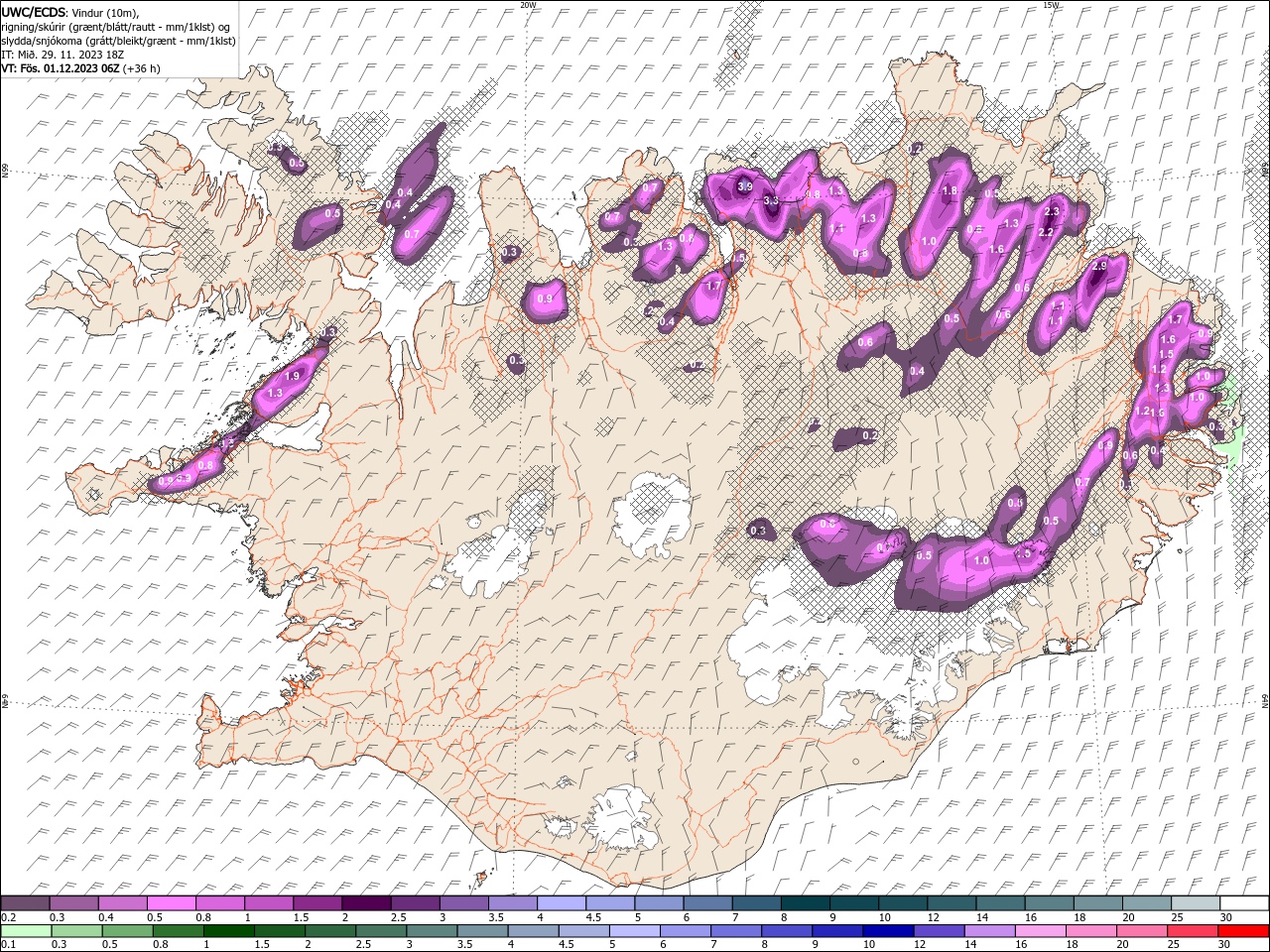1270x952 pixels.
Task: Click the '14' label under the upper legend
Action: coord(982,917)
